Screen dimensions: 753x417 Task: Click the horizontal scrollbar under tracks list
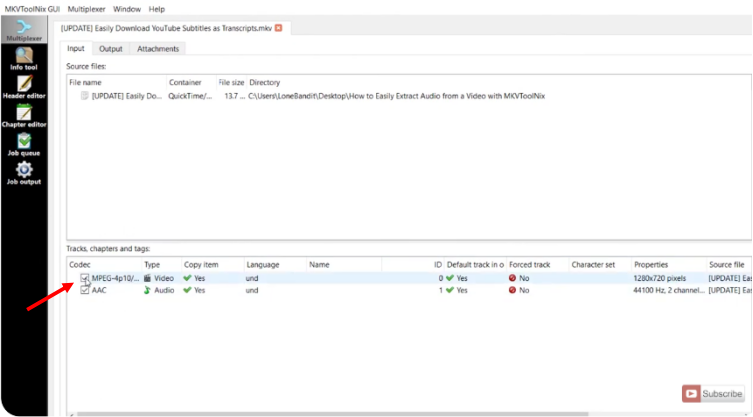click(331, 414)
